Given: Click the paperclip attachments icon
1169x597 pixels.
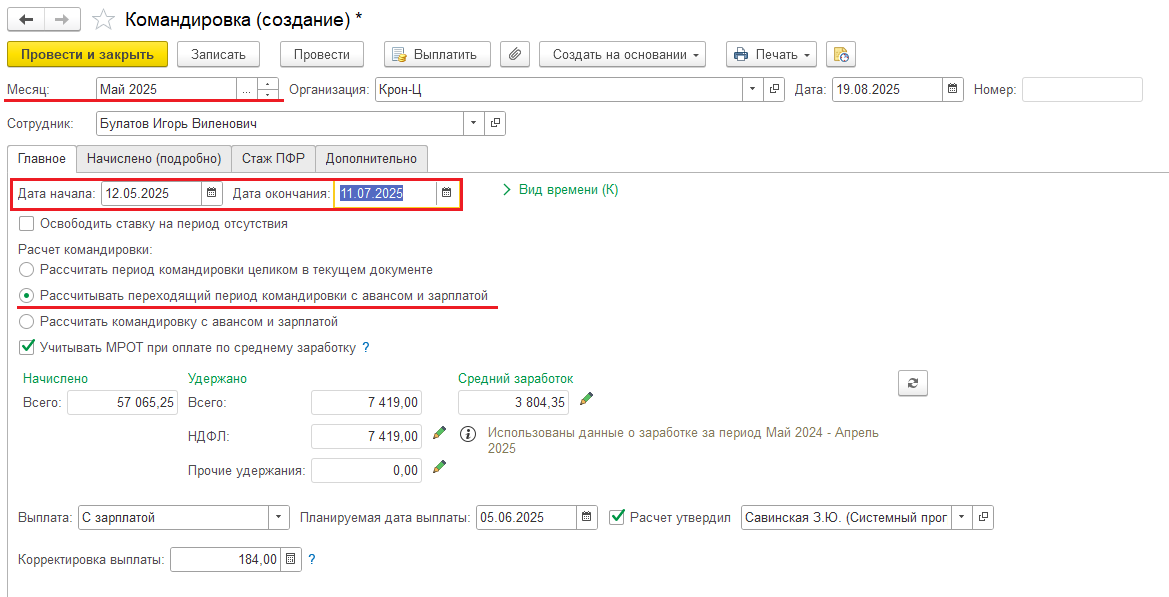Looking at the screenshot, I should [x=513, y=54].
